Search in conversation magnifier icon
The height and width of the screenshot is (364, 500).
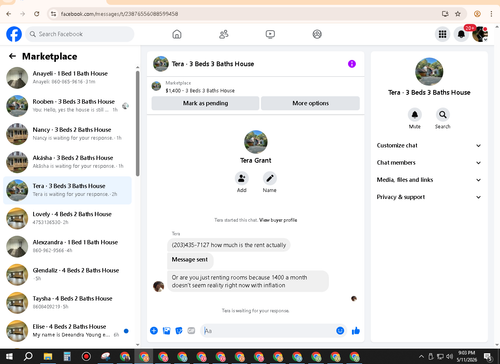(x=443, y=115)
